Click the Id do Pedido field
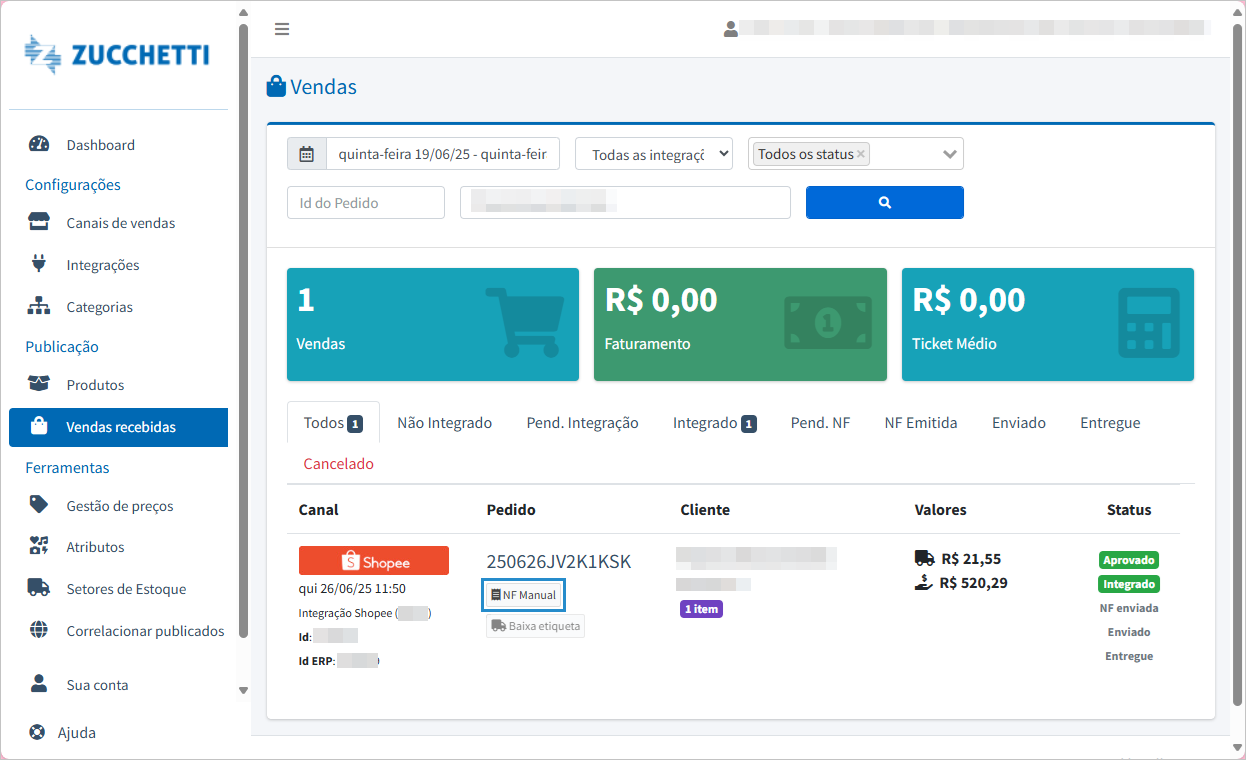 365,202
